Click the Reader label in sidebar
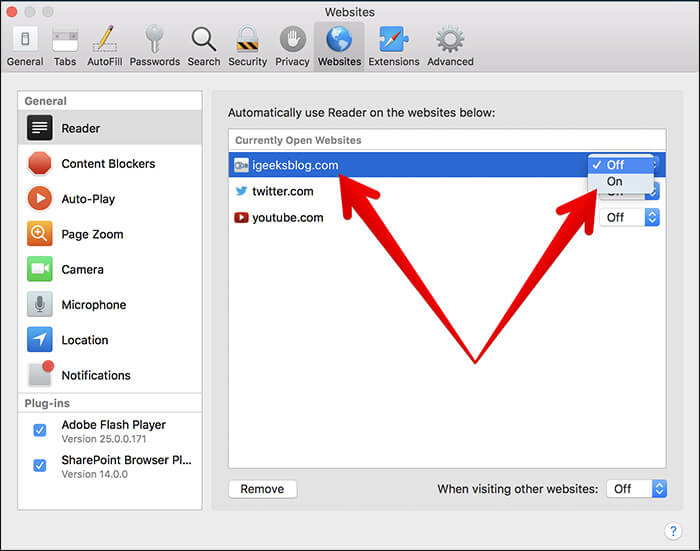The height and width of the screenshot is (551, 700). [x=81, y=128]
